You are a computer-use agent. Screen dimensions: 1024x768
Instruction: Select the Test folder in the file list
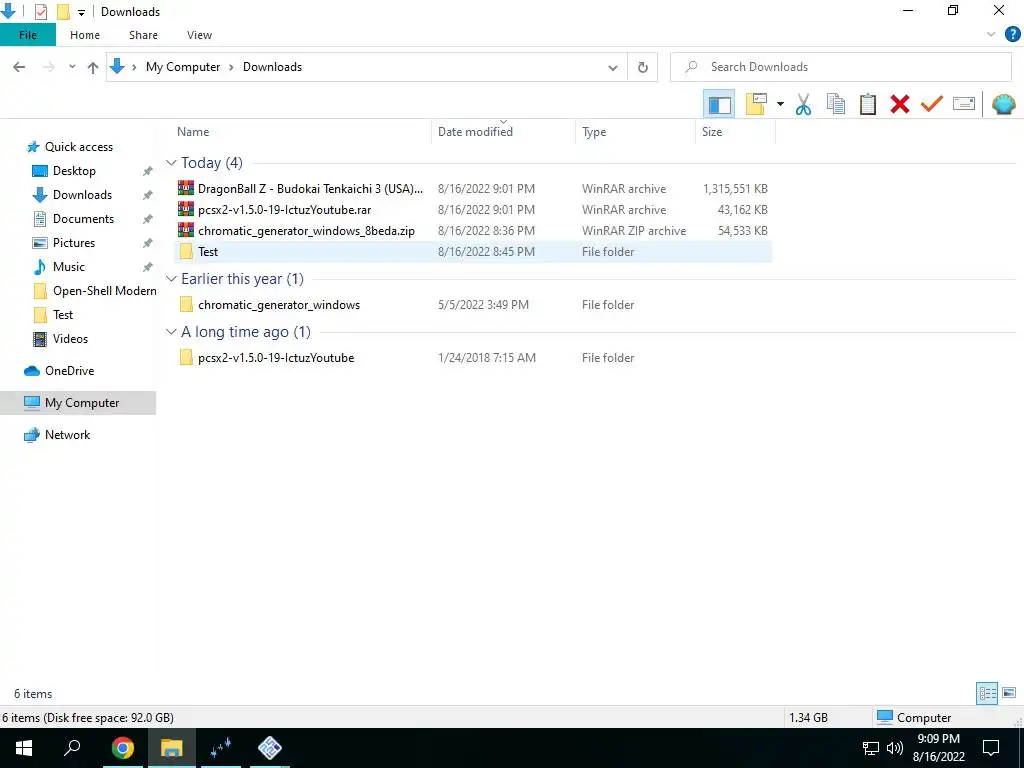(473, 251)
